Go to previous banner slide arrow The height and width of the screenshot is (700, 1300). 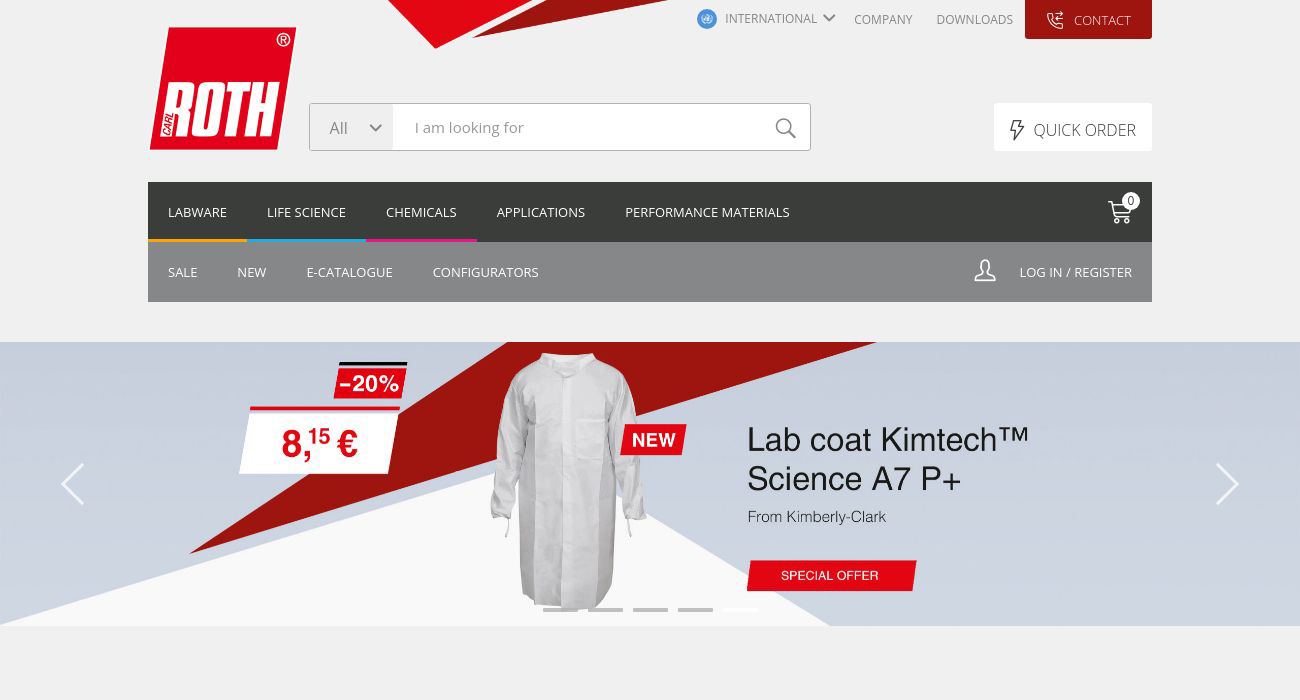click(72, 484)
